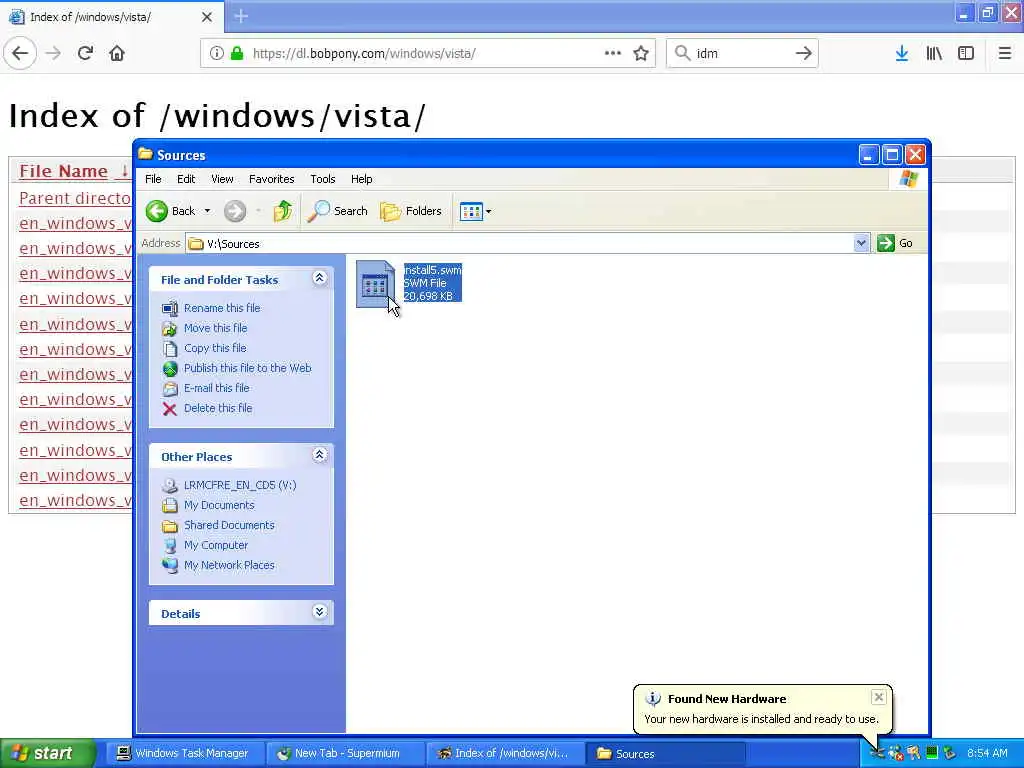Expand the Details panel
The image size is (1024, 768).
click(x=319, y=612)
